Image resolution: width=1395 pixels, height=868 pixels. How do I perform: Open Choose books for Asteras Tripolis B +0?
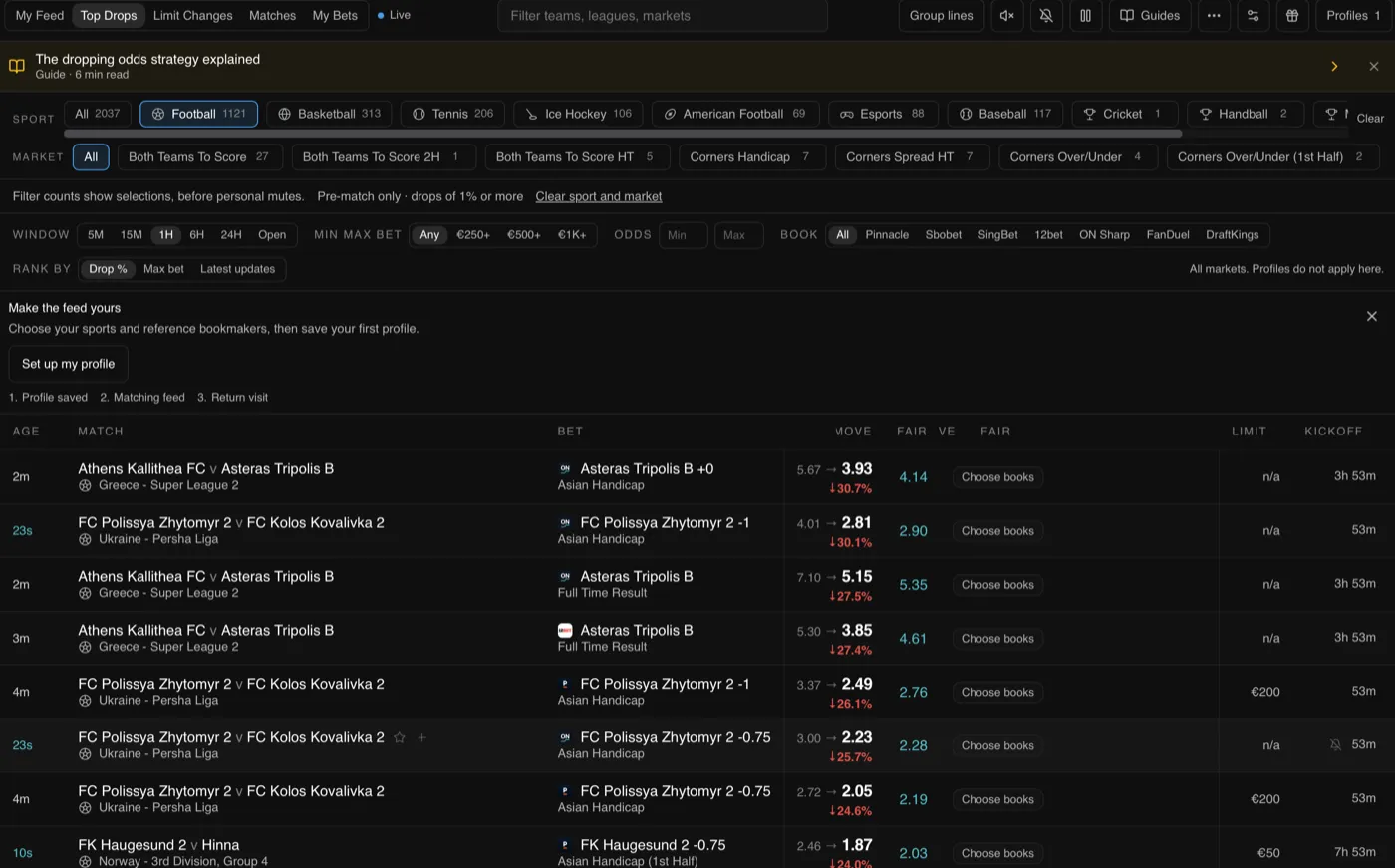coord(997,477)
